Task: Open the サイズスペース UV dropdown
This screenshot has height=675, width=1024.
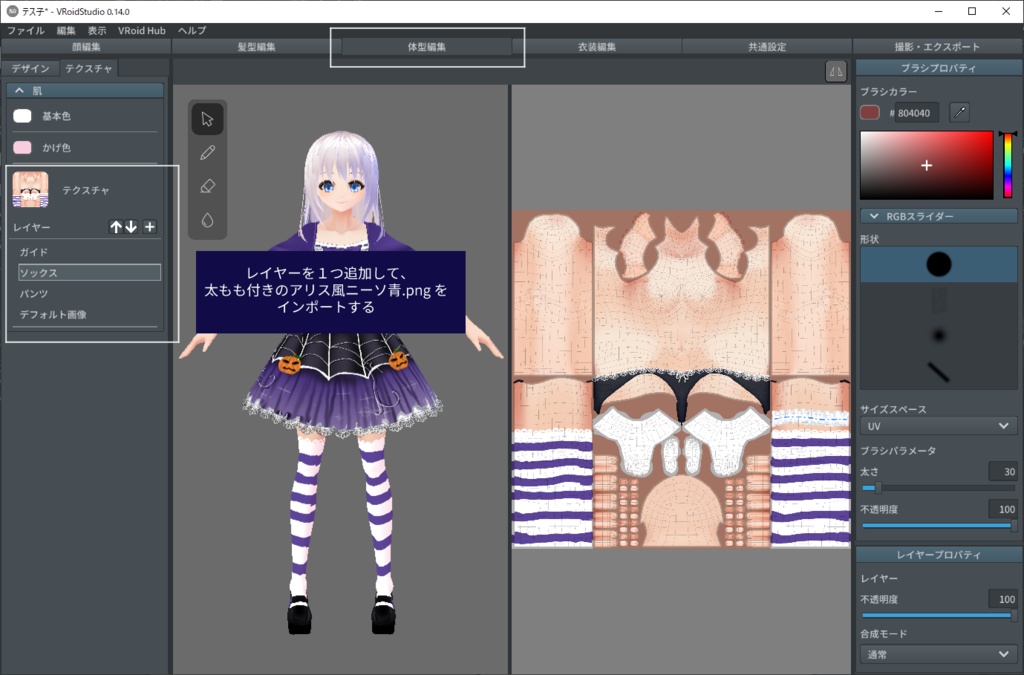Action: tap(937, 425)
